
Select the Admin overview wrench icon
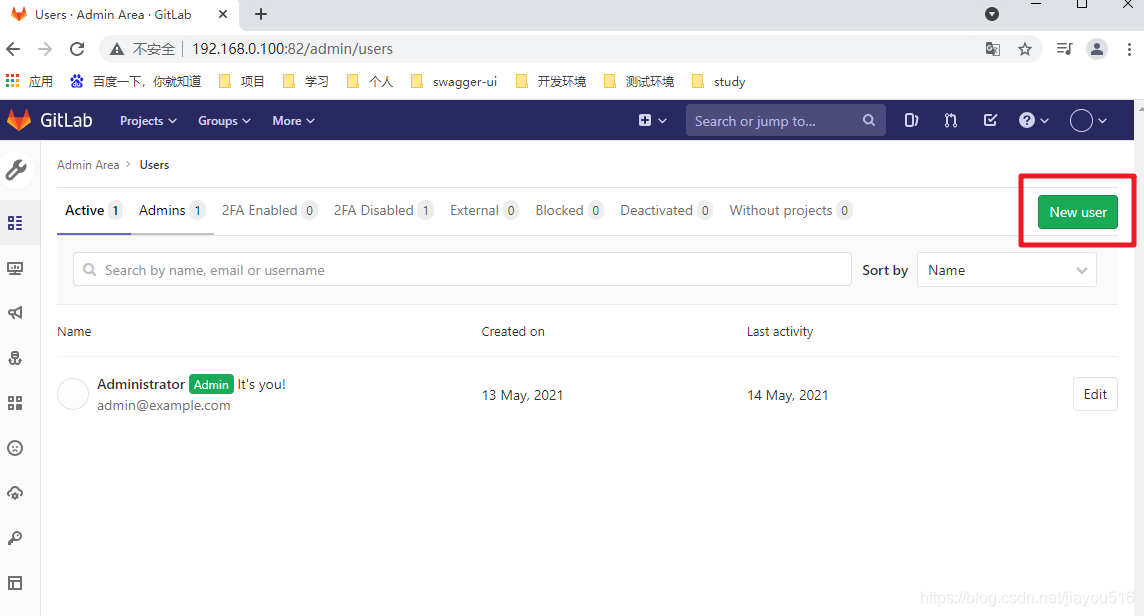[x=18, y=169]
